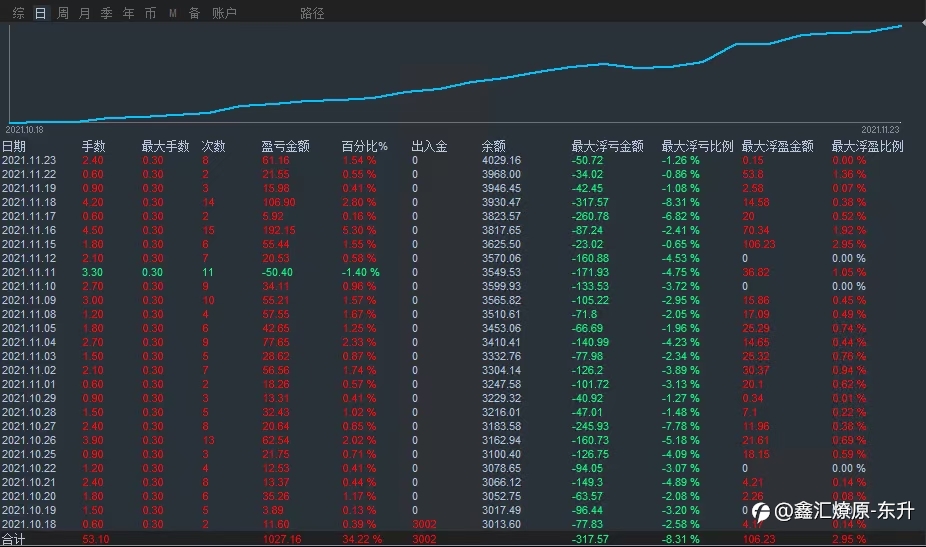
Task: Sort by 日期 column header
Action: tap(14, 146)
